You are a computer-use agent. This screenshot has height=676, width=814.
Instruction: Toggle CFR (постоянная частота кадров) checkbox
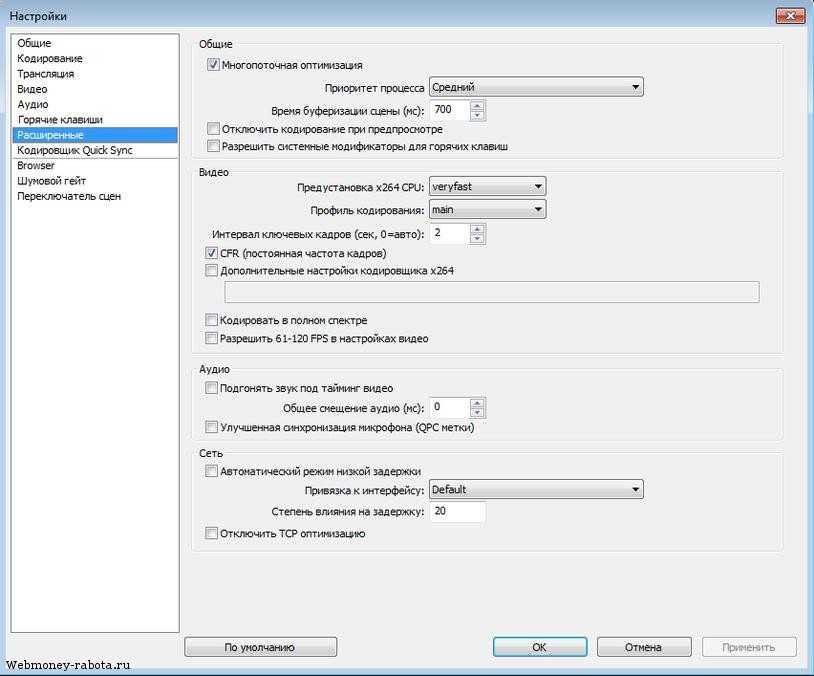click(211, 253)
